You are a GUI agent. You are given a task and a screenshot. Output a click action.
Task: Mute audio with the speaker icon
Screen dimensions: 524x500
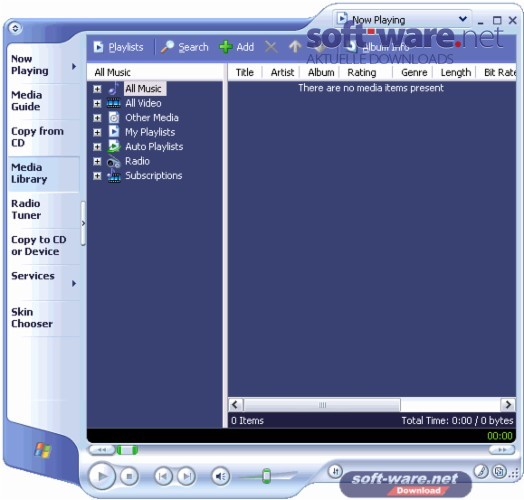[x=221, y=476]
